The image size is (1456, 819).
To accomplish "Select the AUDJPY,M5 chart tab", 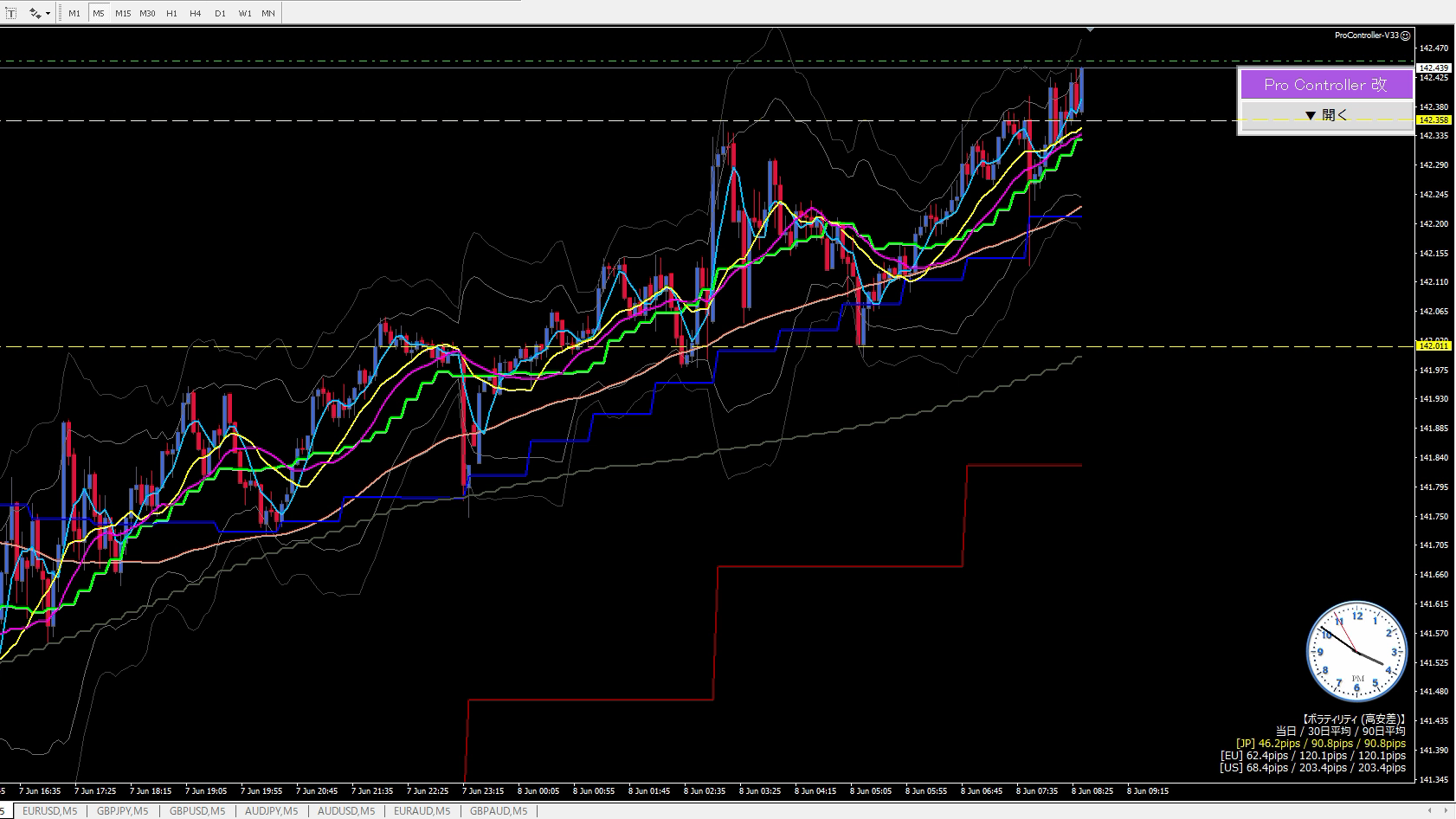I will point(271,811).
